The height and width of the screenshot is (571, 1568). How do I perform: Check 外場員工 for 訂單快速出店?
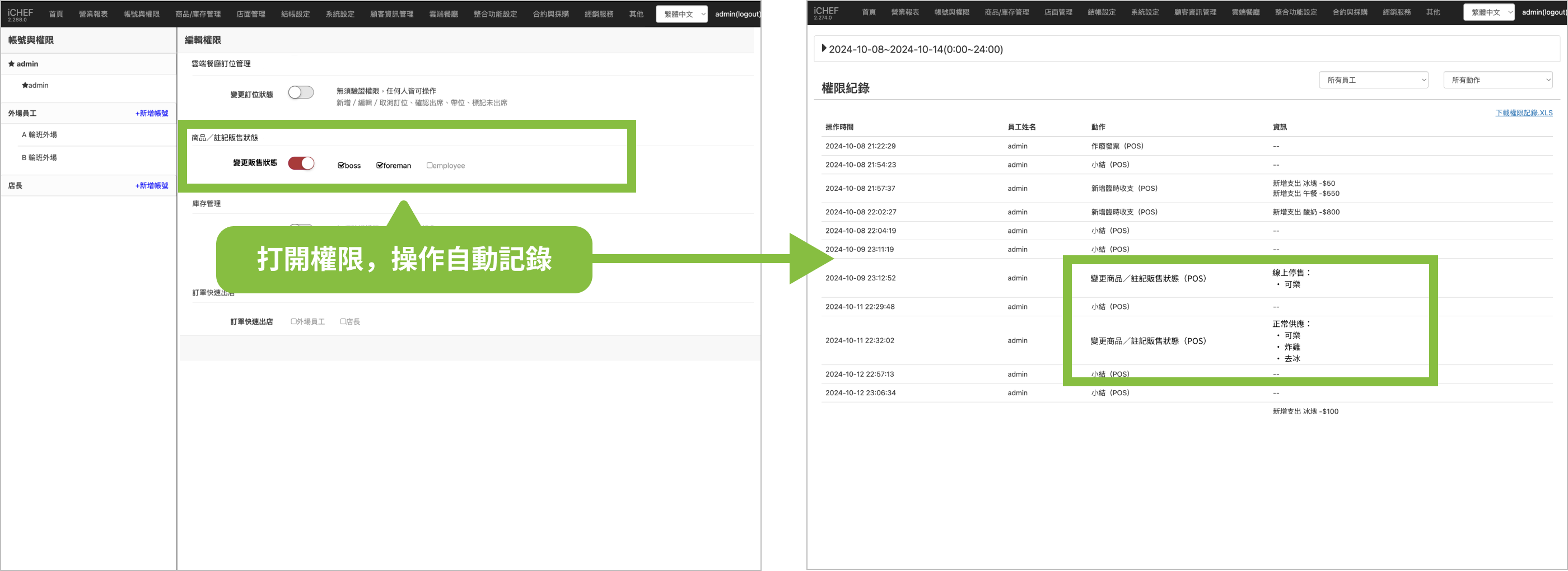click(294, 321)
